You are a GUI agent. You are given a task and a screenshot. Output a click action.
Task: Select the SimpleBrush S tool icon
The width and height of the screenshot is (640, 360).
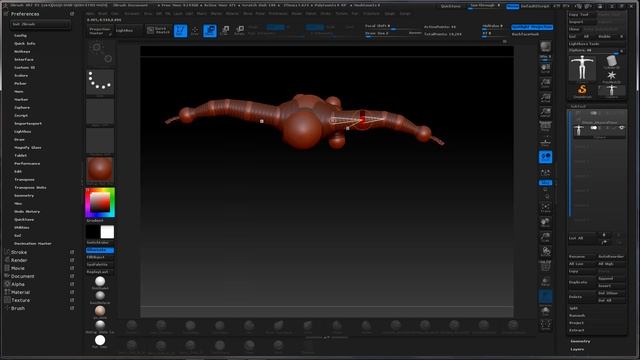582,90
